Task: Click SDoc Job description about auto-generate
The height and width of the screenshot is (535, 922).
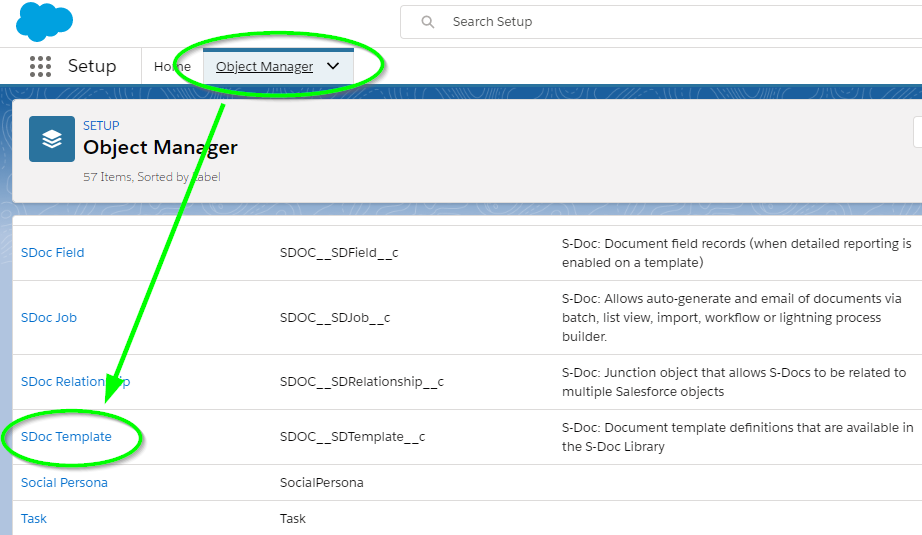Action: 731,317
